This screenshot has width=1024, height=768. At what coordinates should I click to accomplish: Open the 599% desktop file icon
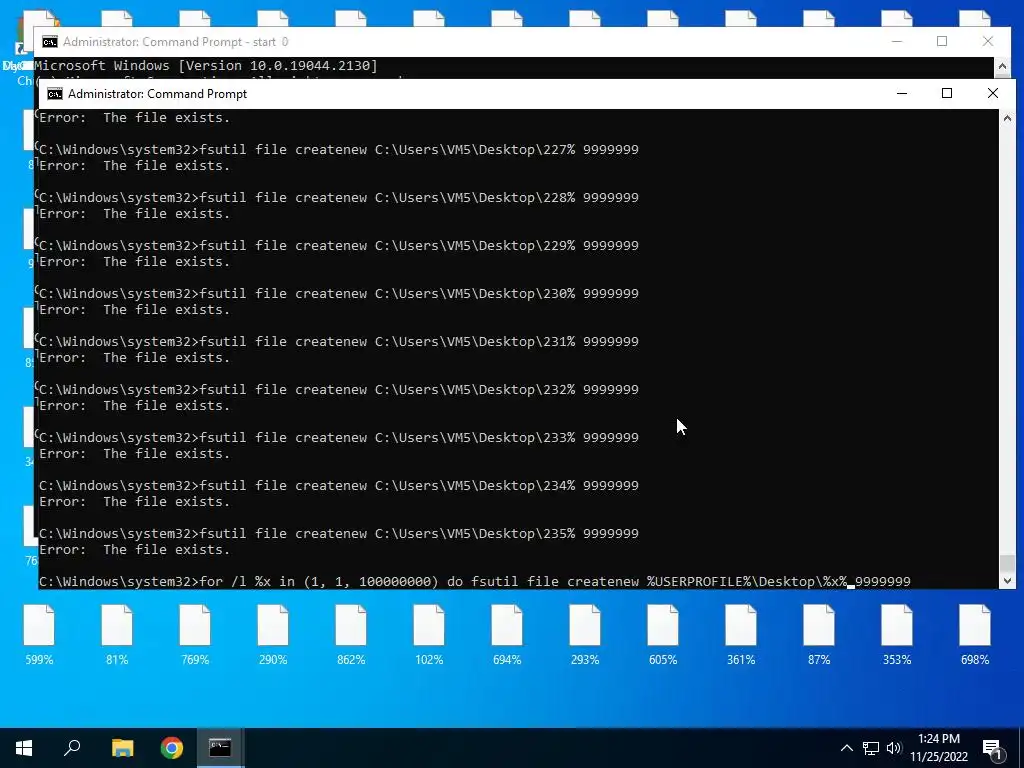click(39, 635)
